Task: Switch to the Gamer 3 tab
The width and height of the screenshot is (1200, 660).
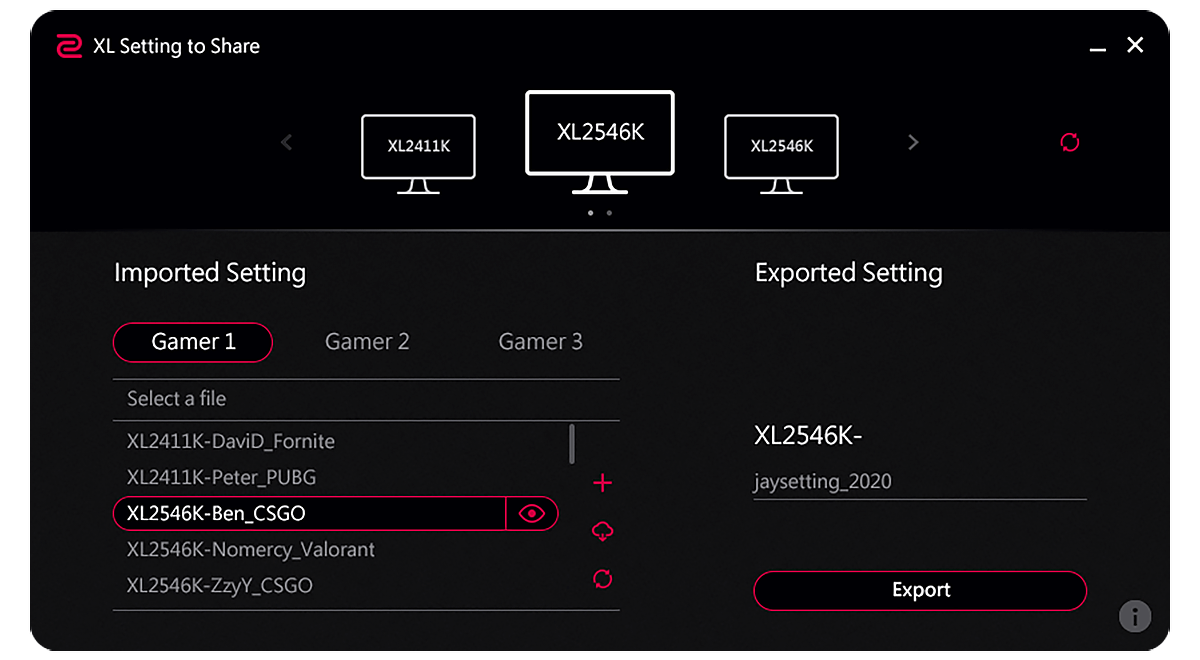Action: (540, 341)
